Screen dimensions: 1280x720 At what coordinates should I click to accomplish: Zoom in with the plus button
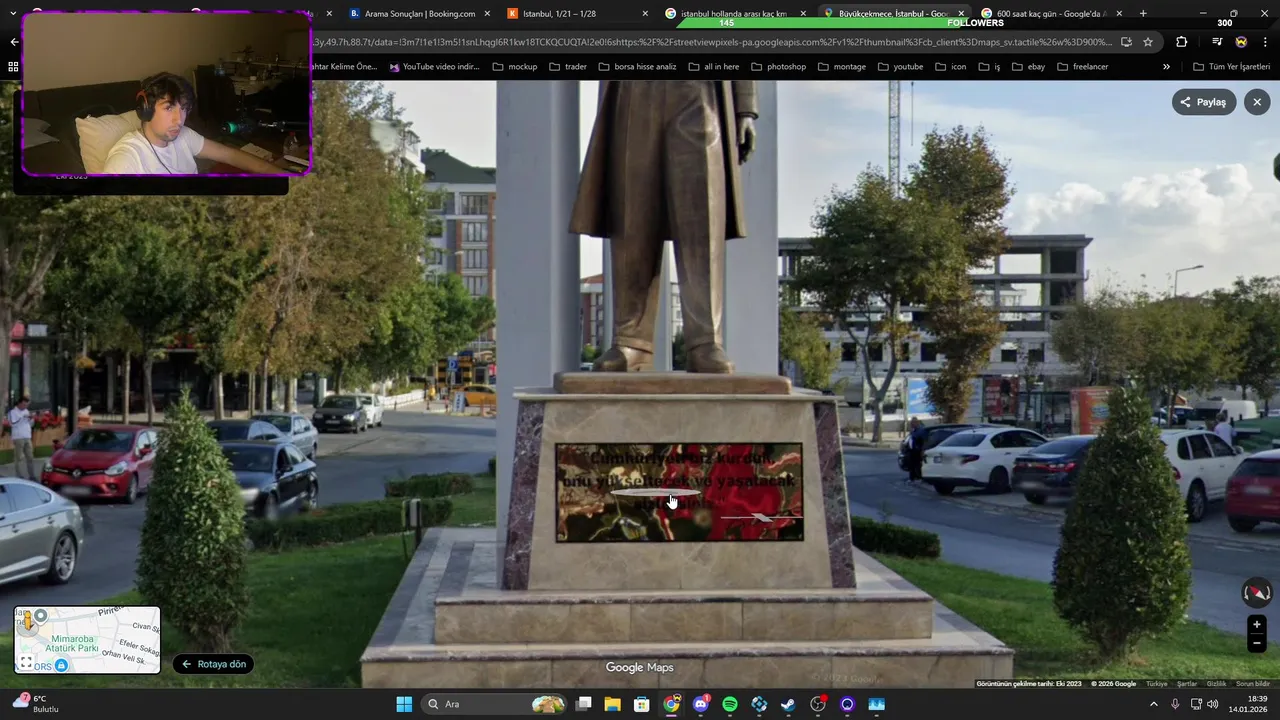pyautogui.click(x=1257, y=625)
